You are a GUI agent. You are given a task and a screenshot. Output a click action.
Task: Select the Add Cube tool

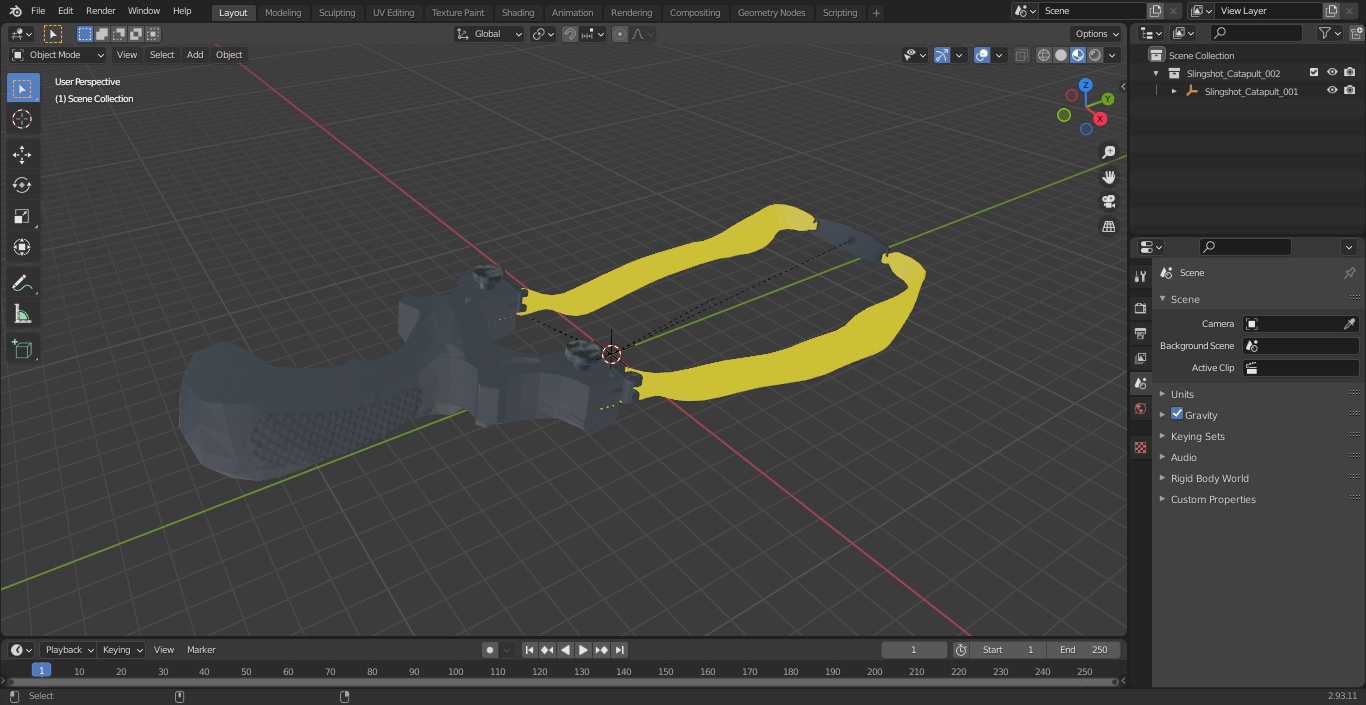(x=22, y=350)
